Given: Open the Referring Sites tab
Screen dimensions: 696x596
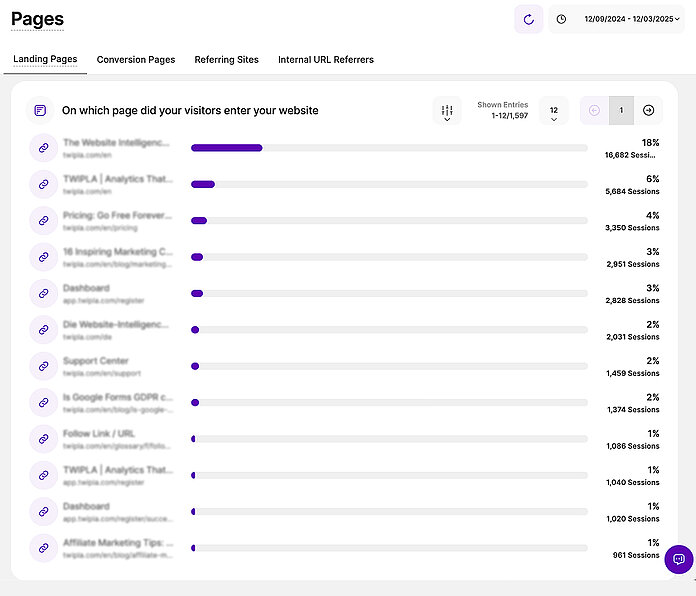Looking at the screenshot, I should [227, 60].
